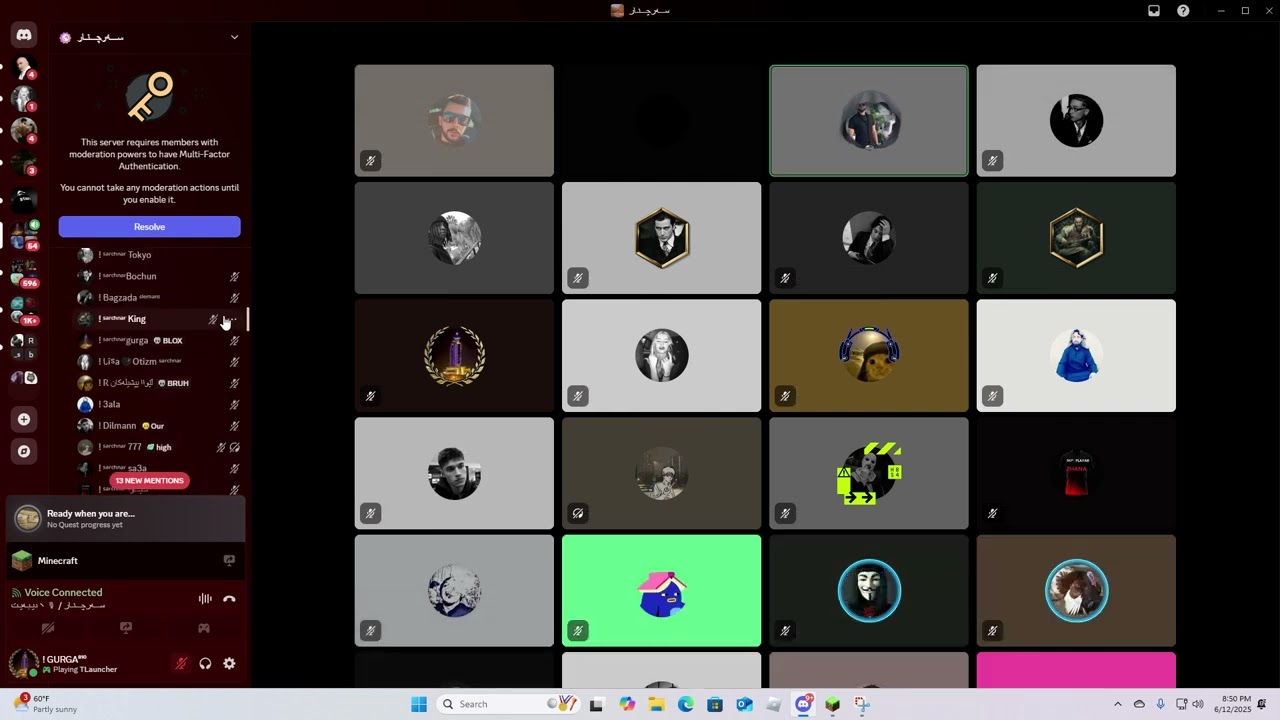
Task: Click the Windows taskbar search box
Action: tap(508, 704)
